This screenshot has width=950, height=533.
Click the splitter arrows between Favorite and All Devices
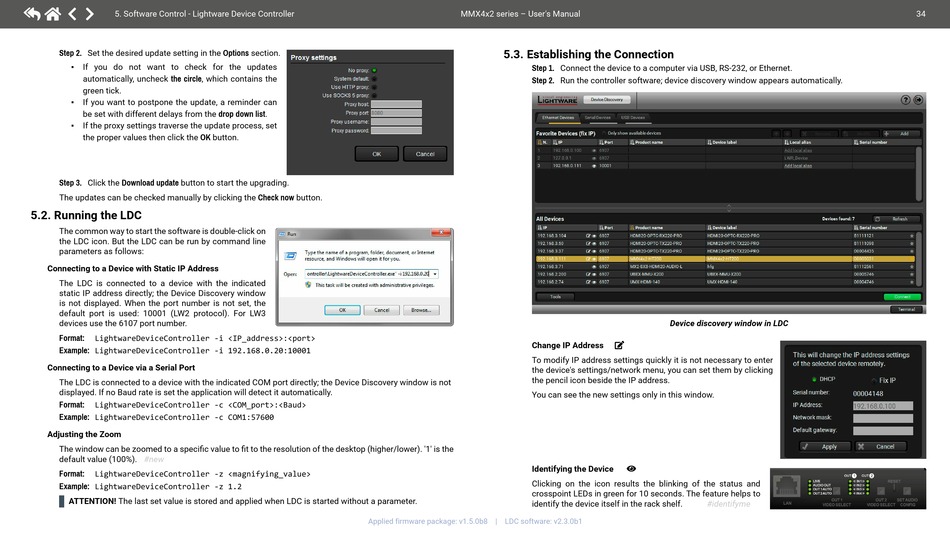click(x=729, y=208)
